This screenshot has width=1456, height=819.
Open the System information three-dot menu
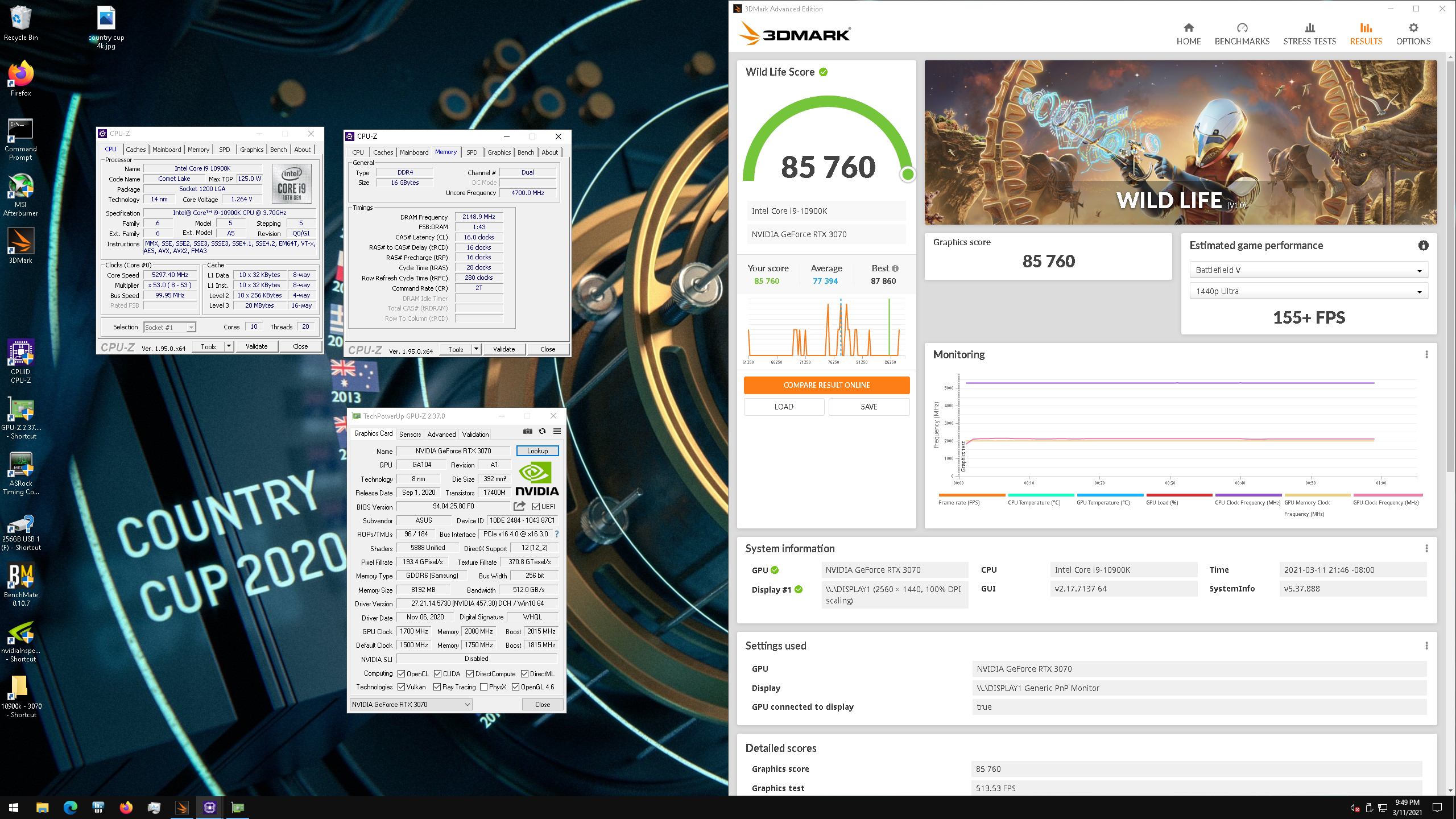pos(1426,548)
